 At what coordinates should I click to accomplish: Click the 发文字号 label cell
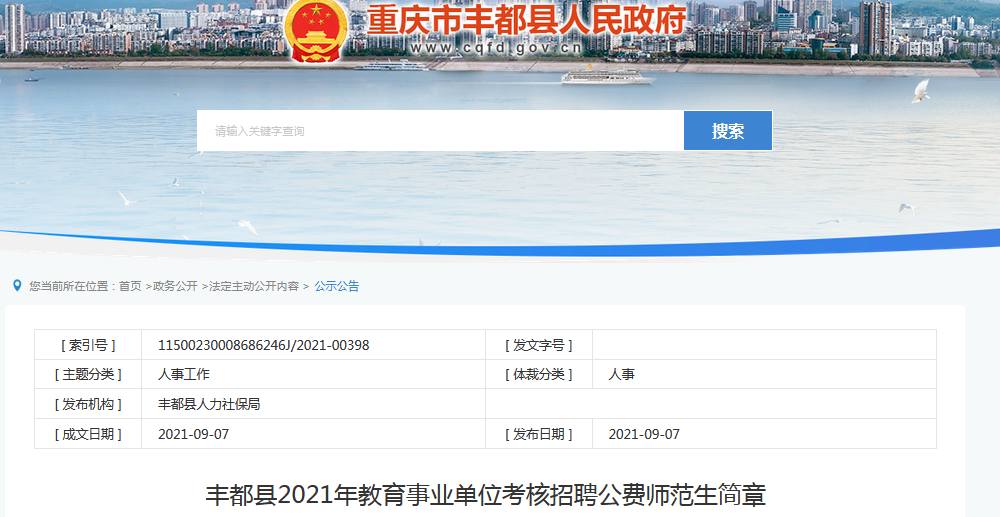pyautogui.click(x=539, y=345)
